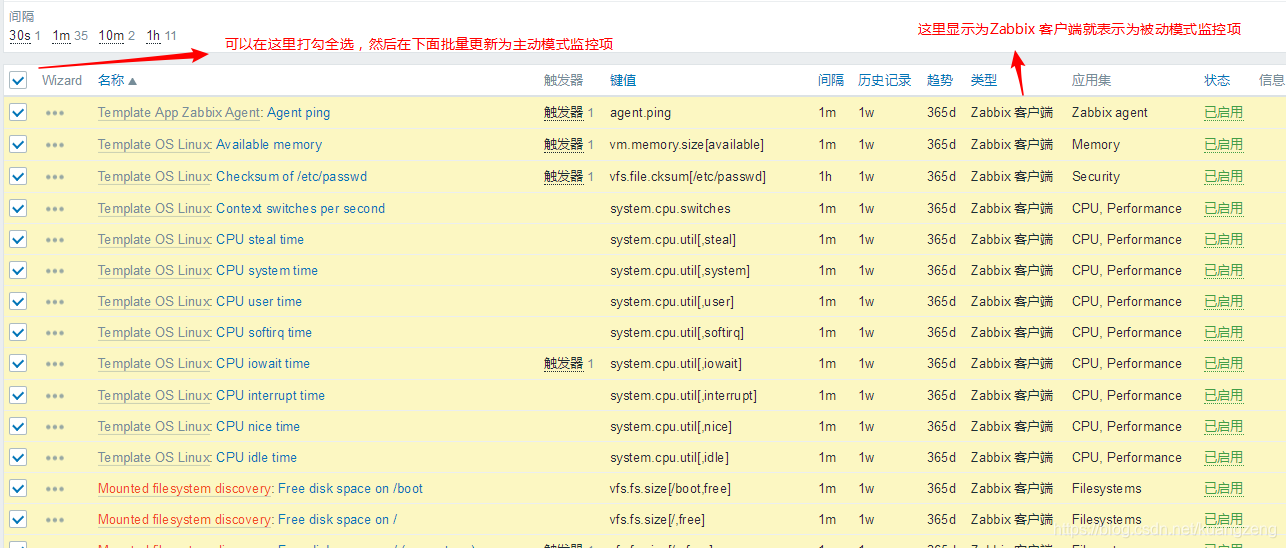The height and width of the screenshot is (548, 1286).
Task: Sort items by 名称 column header
Action: pyautogui.click(x=117, y=81)
